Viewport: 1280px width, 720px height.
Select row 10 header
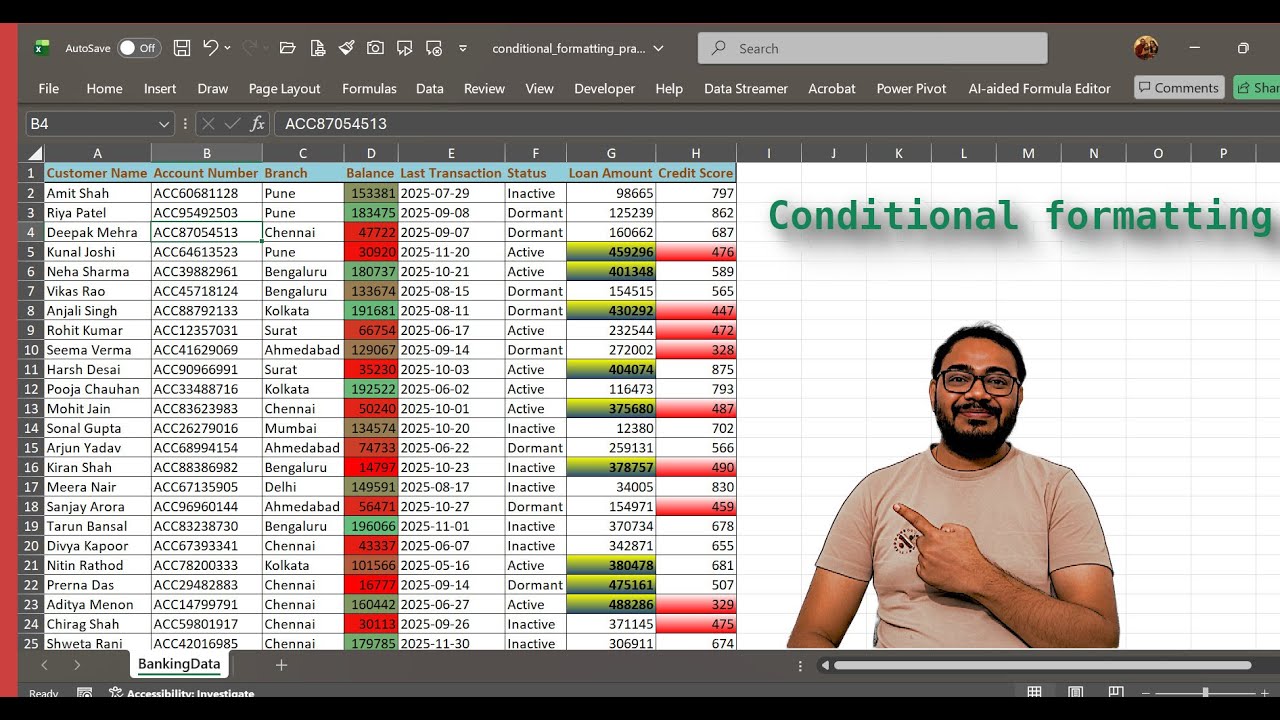point(31,350)
